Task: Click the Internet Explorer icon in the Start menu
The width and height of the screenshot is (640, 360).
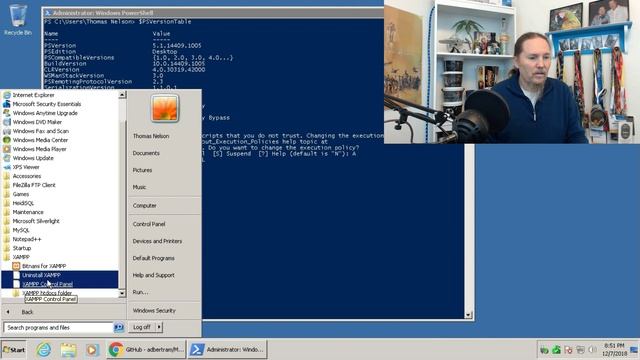Action: click(x=7, y=95)
